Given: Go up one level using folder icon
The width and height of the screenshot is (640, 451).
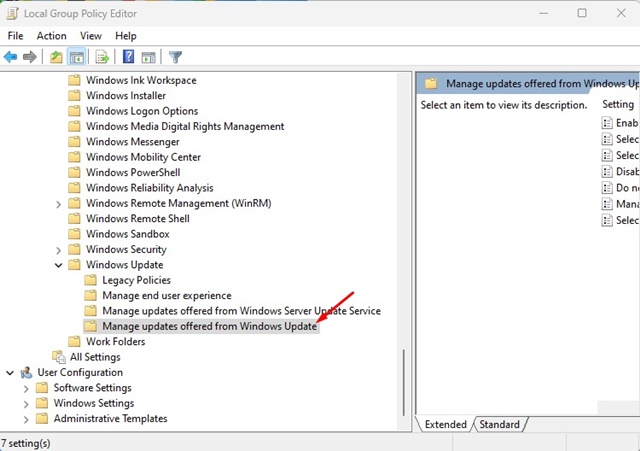Looking at the screenshot, I should [x=56, y=57].
